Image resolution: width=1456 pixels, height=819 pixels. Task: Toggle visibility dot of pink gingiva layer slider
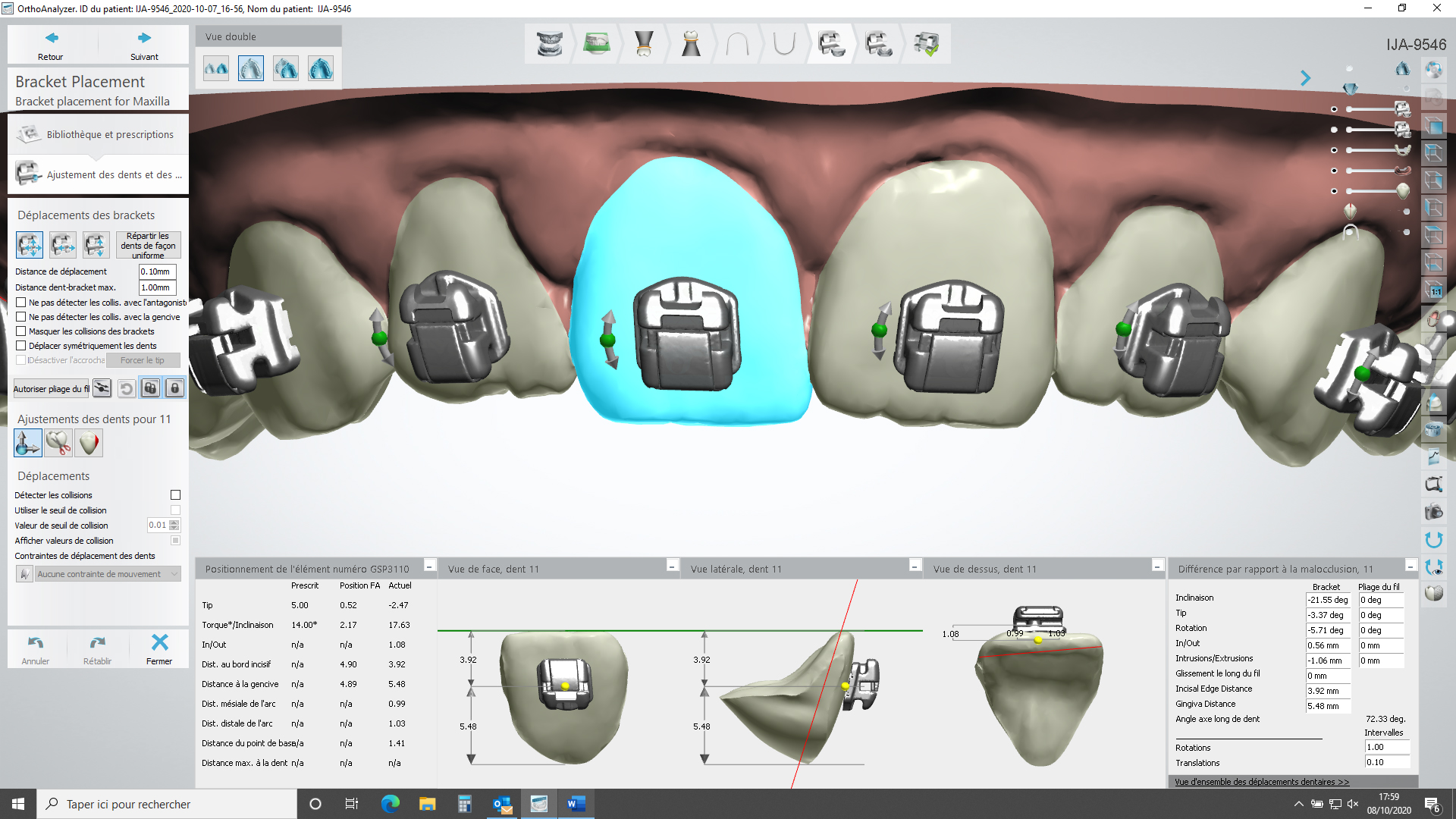[x=1334, y=171]
